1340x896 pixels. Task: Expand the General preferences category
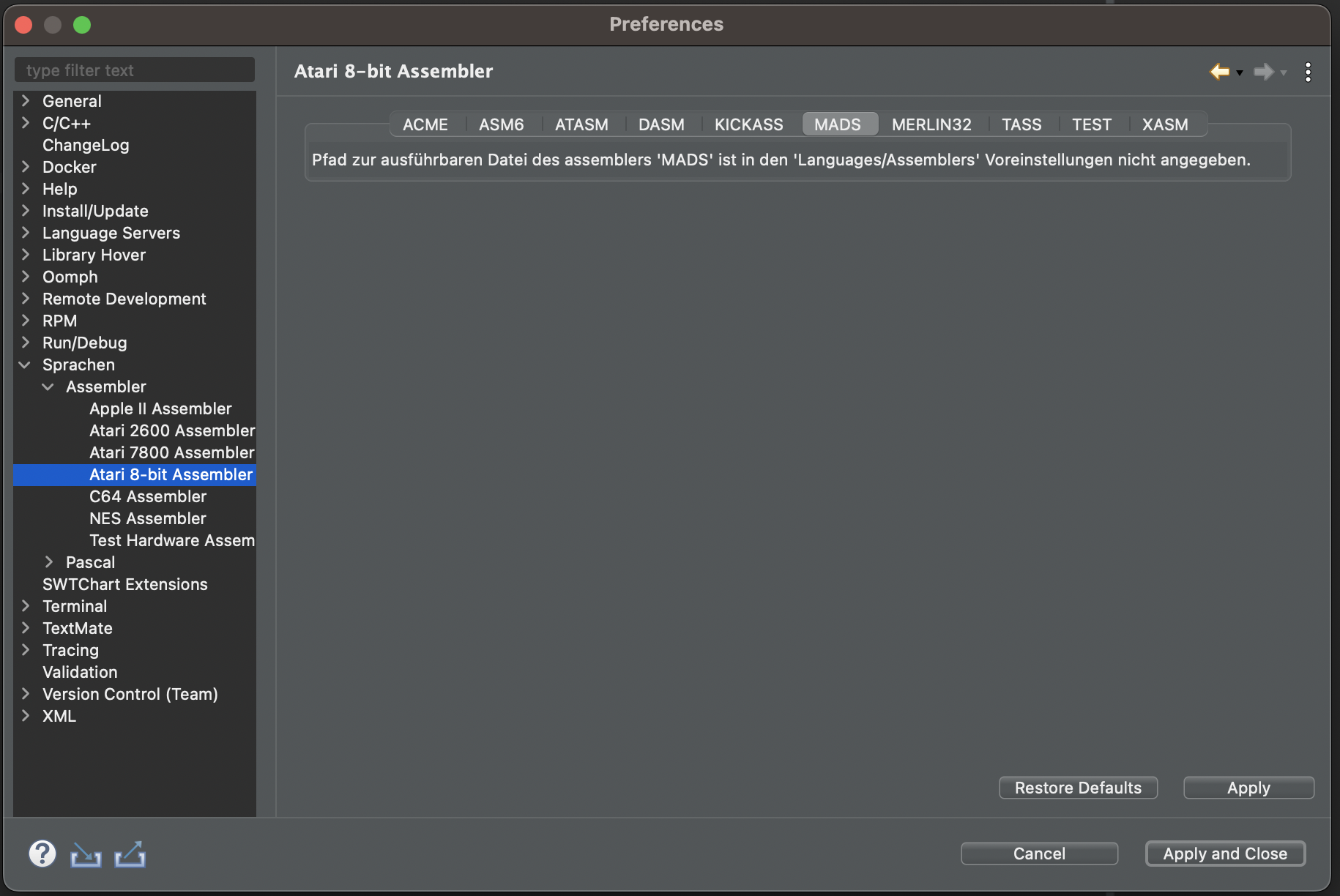point(25,101)
